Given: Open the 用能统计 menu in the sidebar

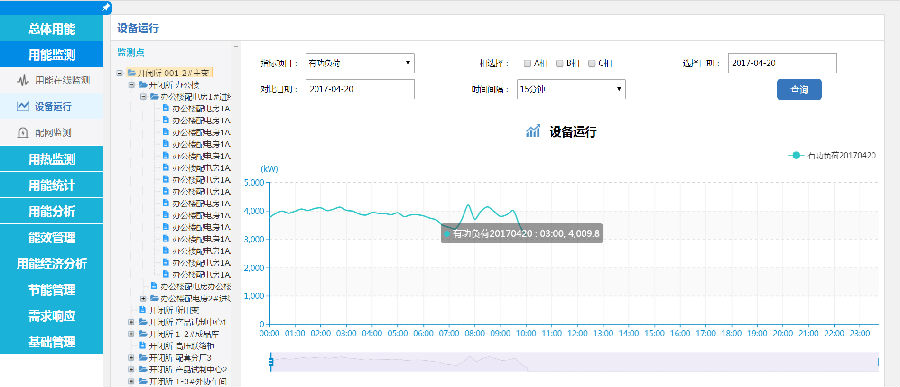Looking at the screenshot, I should (52, 185).
